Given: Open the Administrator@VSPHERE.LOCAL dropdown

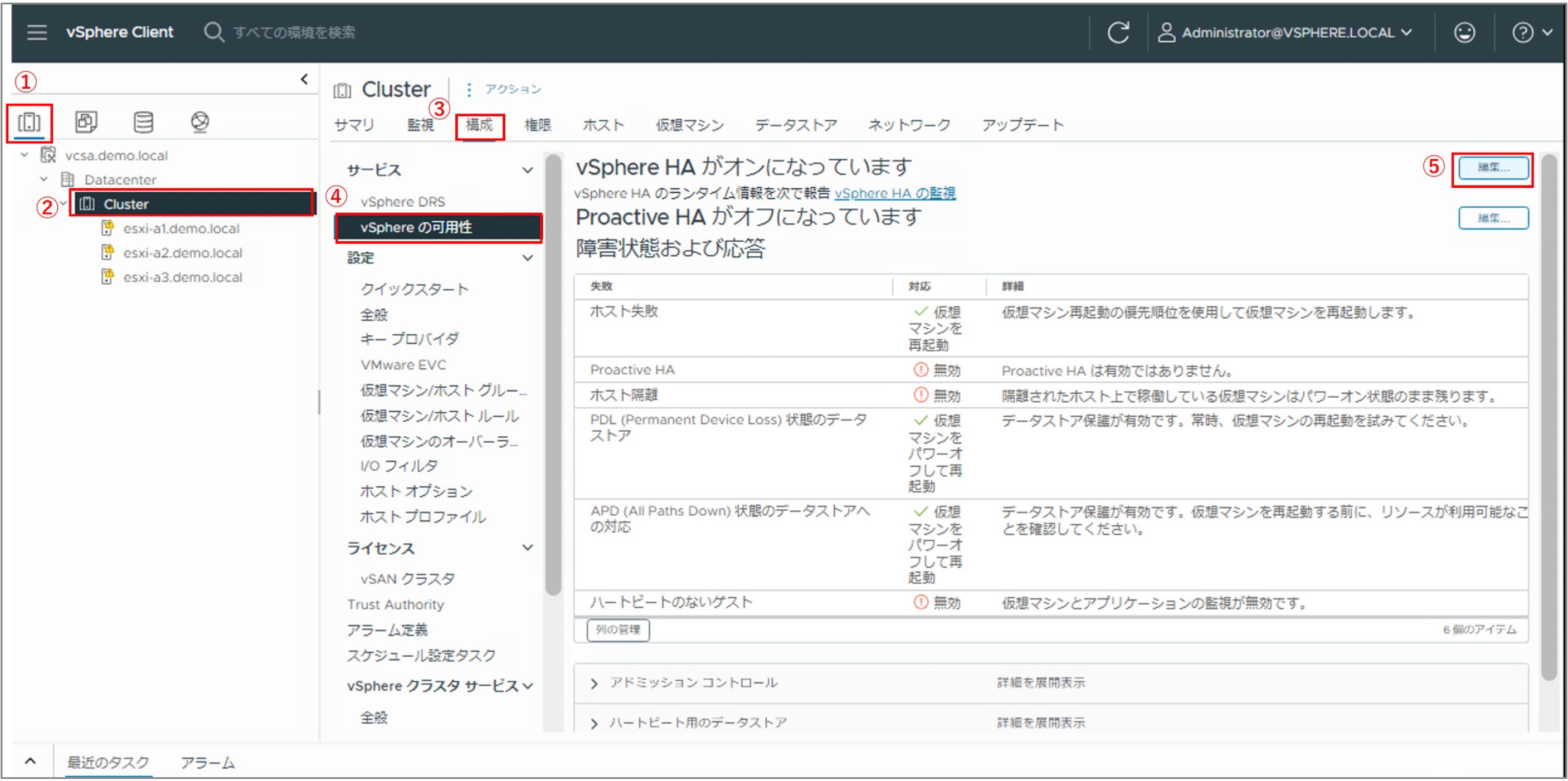Looking at the screenshot, I should pyautogui.click(x=1297, y=32).
